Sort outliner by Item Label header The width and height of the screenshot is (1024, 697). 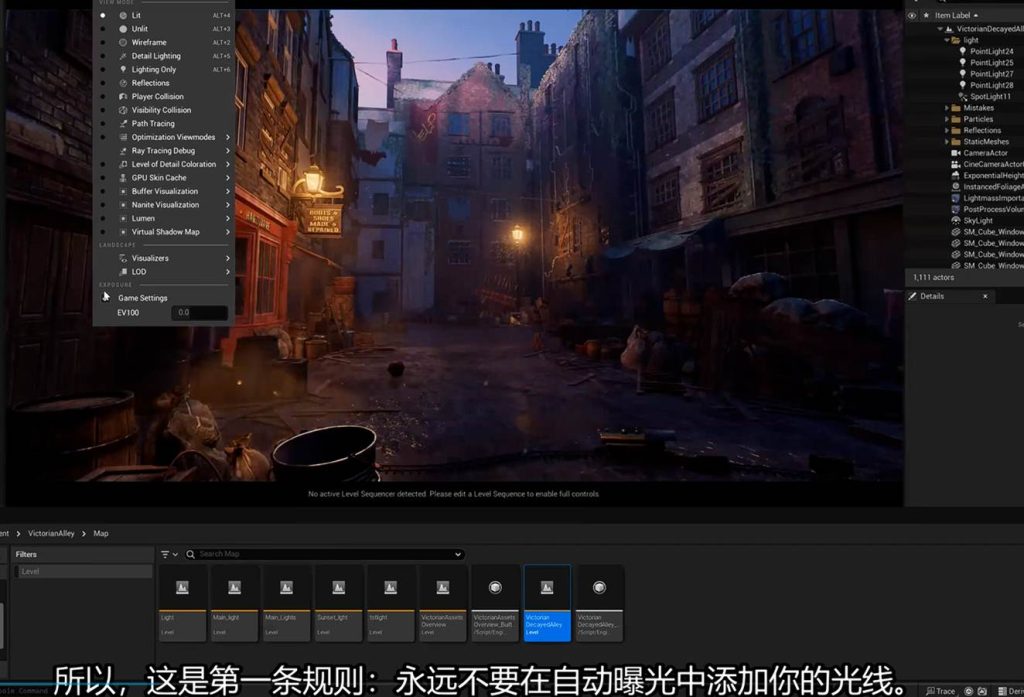tap(957, 15)
